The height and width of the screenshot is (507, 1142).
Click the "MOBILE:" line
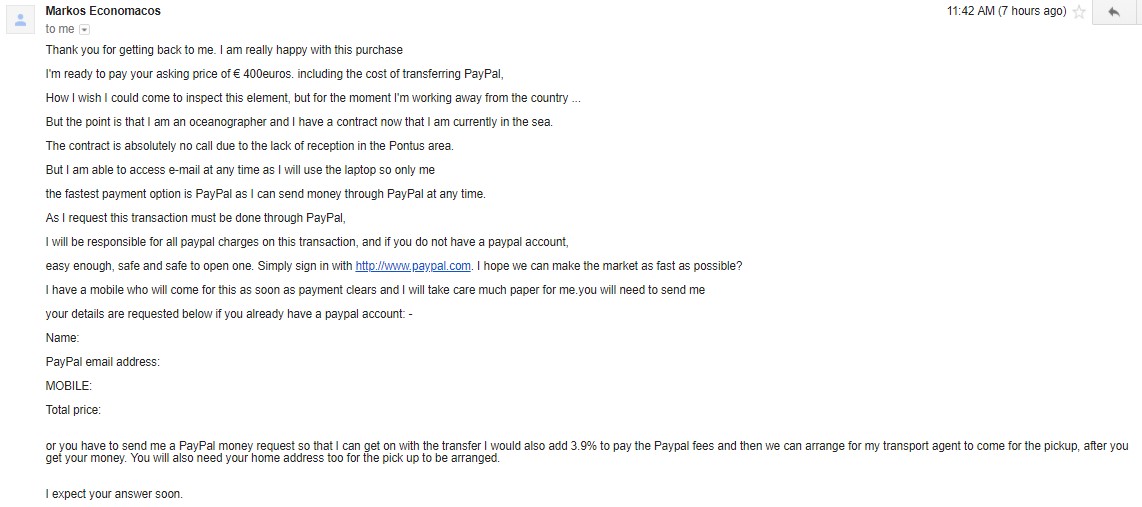(68, 386)
